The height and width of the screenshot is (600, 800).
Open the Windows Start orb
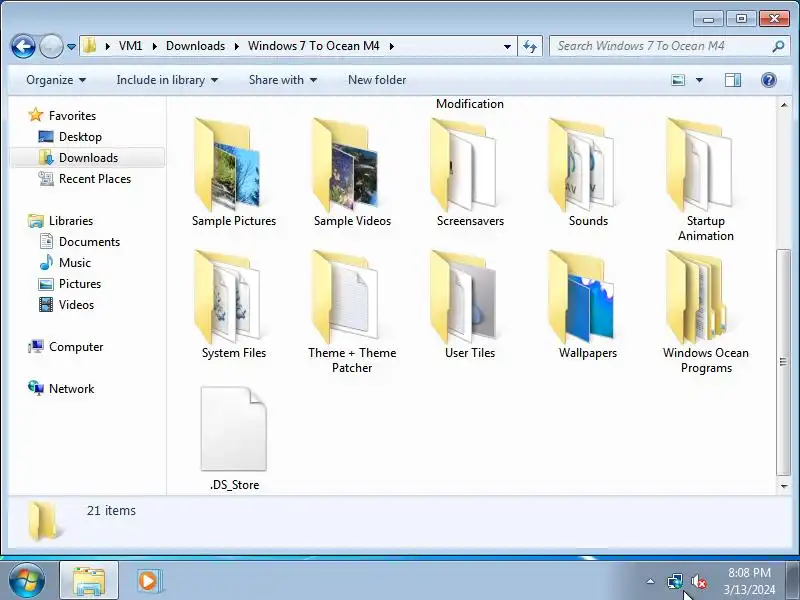[x=27, y=580]
